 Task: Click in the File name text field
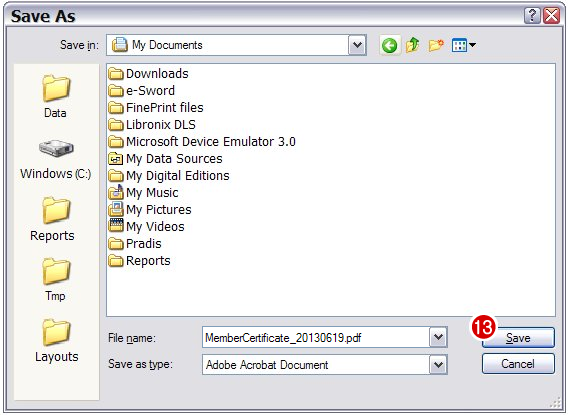316,338
